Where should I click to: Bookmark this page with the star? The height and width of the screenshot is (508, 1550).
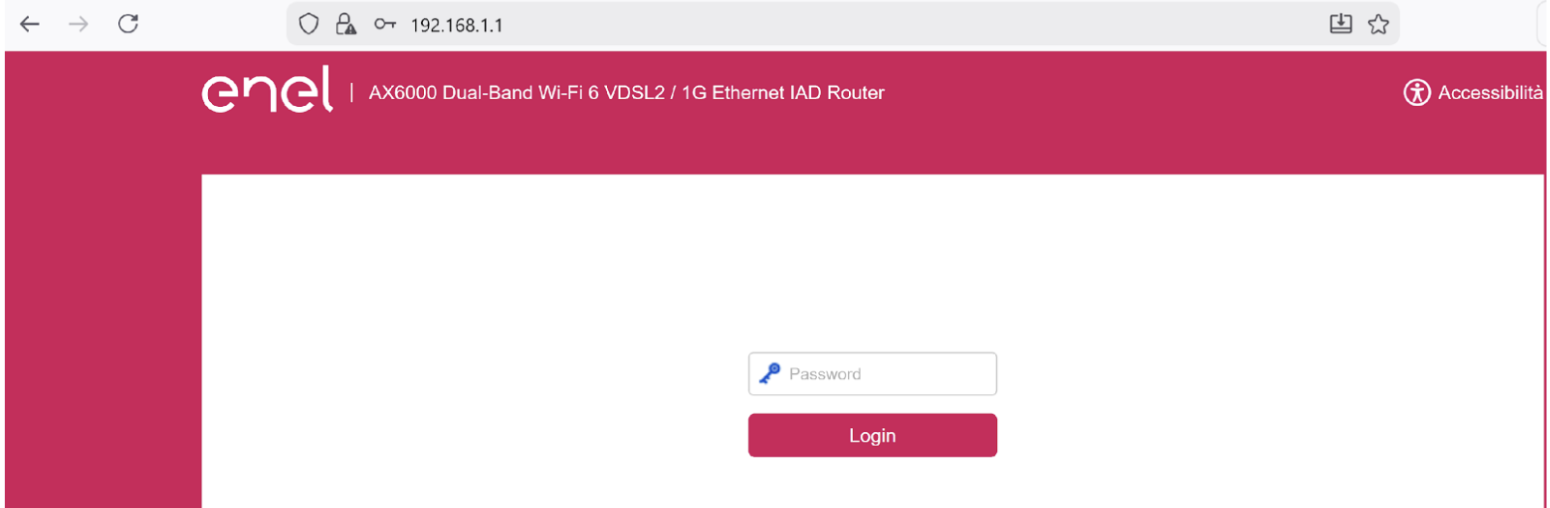(1378, 24)
